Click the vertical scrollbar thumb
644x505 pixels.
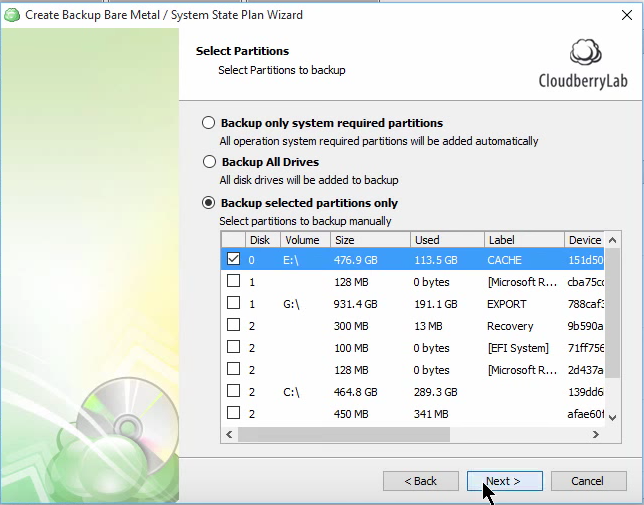point(612,313)
